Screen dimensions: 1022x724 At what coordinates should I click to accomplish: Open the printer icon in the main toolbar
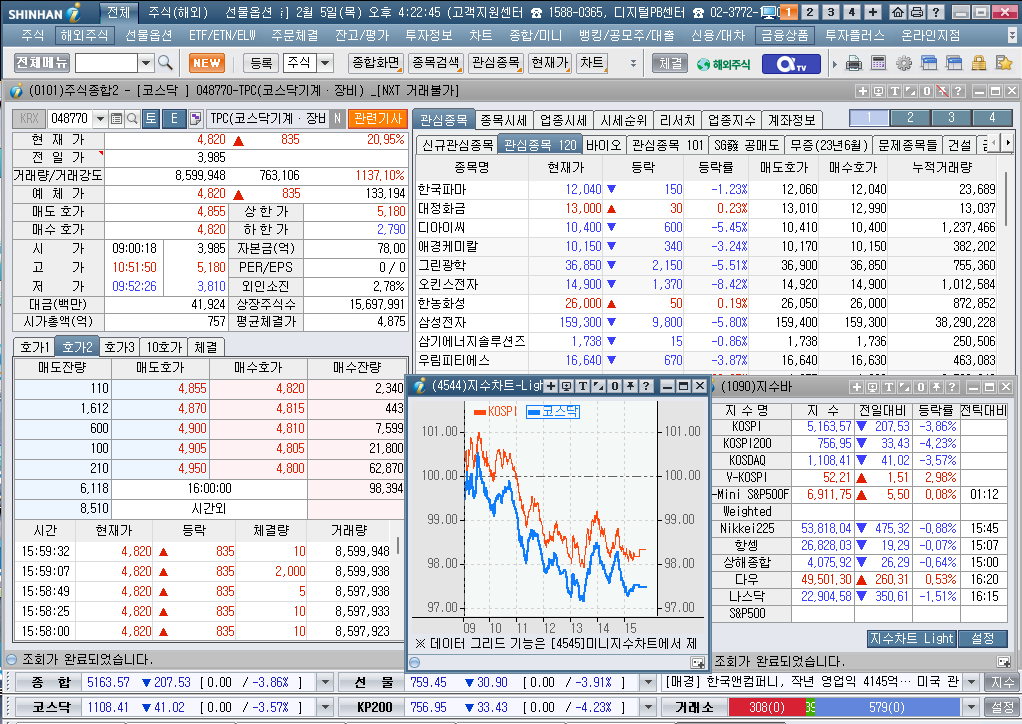854,63
